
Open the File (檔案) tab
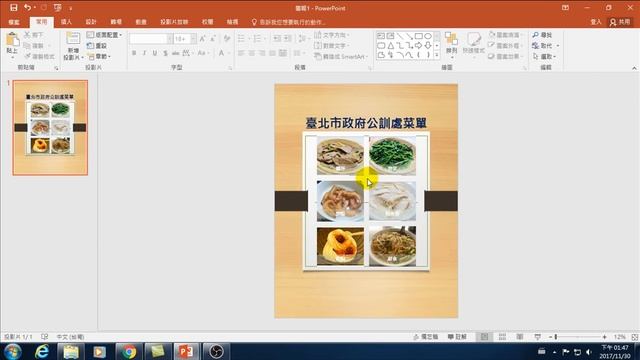(14, 22)
